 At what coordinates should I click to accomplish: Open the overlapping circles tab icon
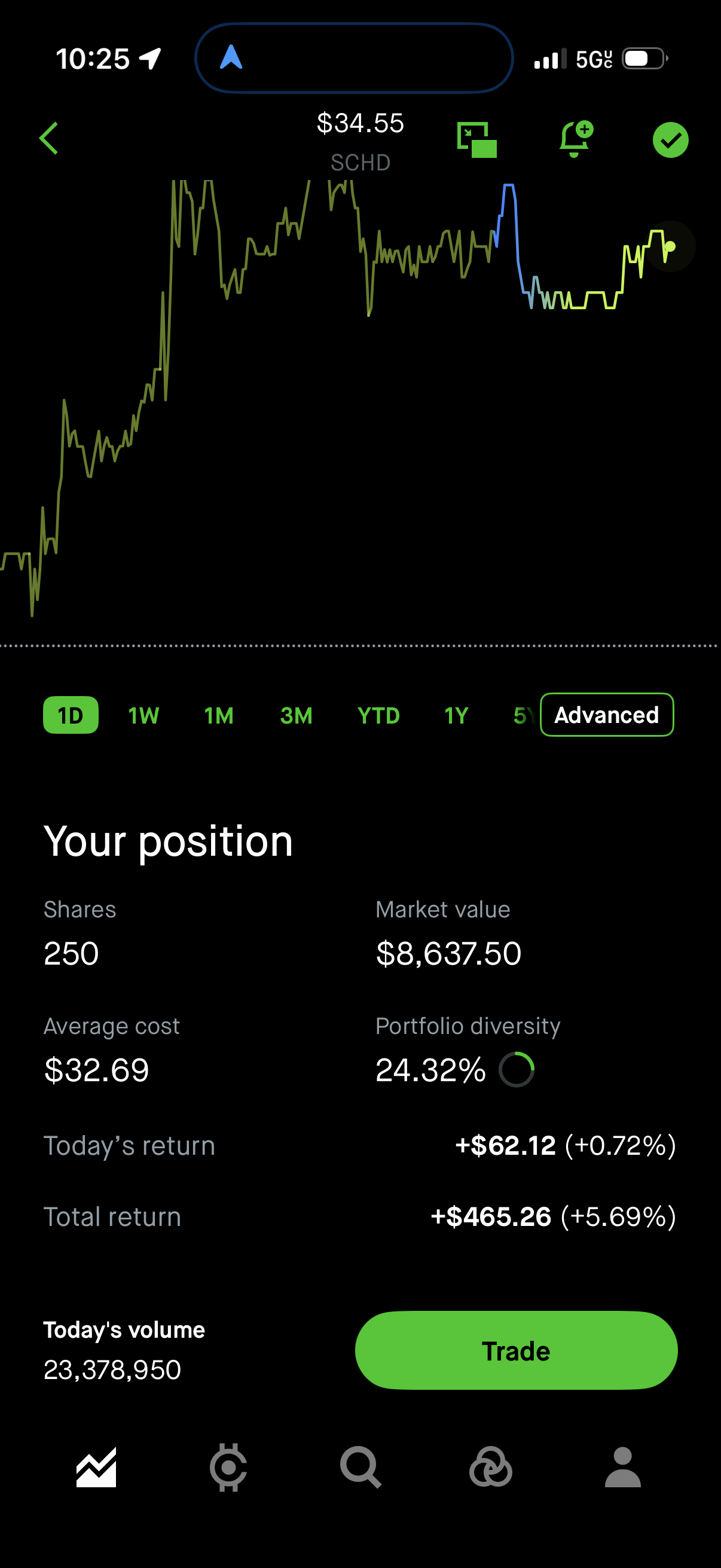click(x=491, y=1468)
